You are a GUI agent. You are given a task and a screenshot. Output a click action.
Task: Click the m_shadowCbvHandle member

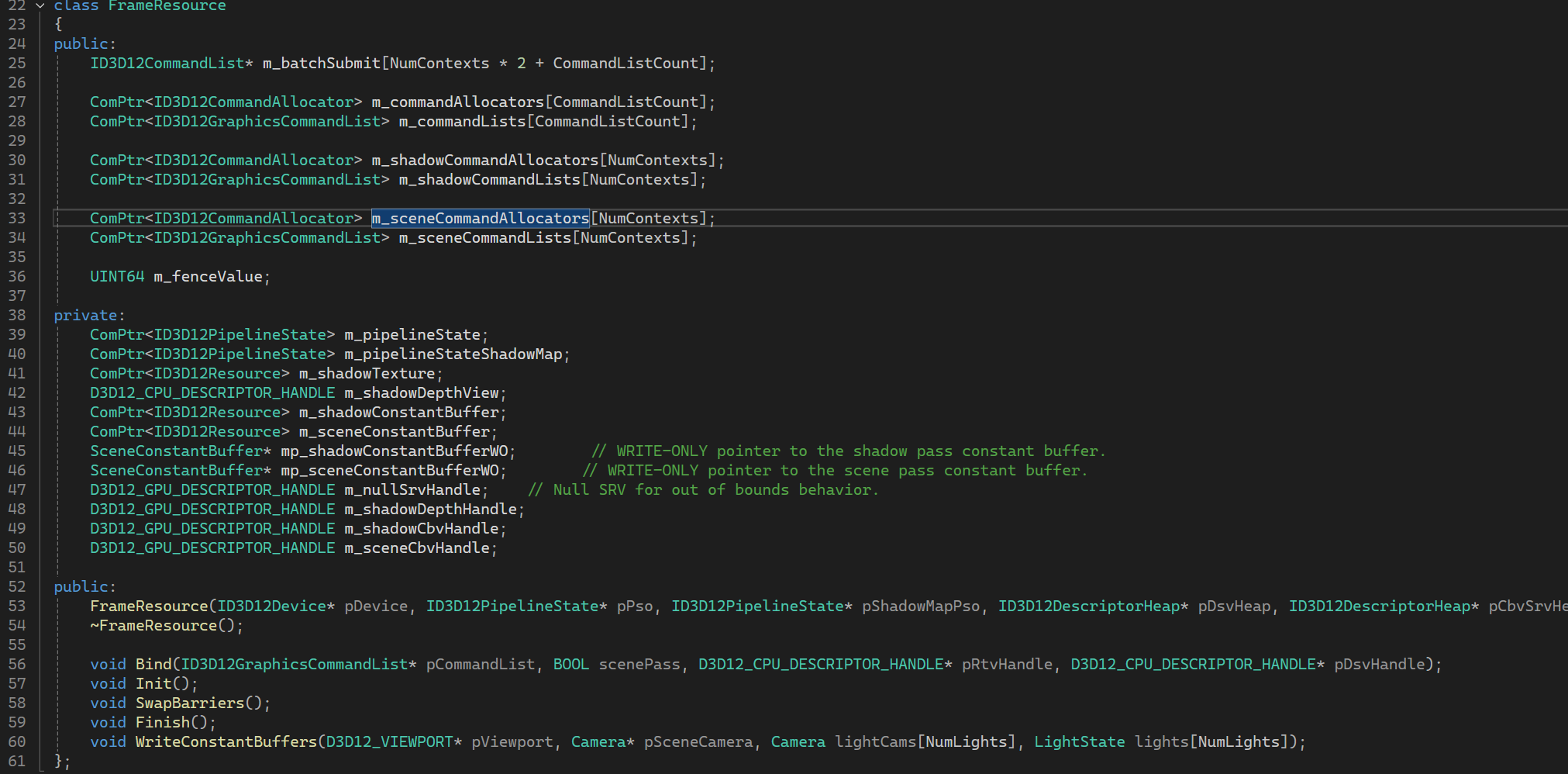click(x=422, y=528)
